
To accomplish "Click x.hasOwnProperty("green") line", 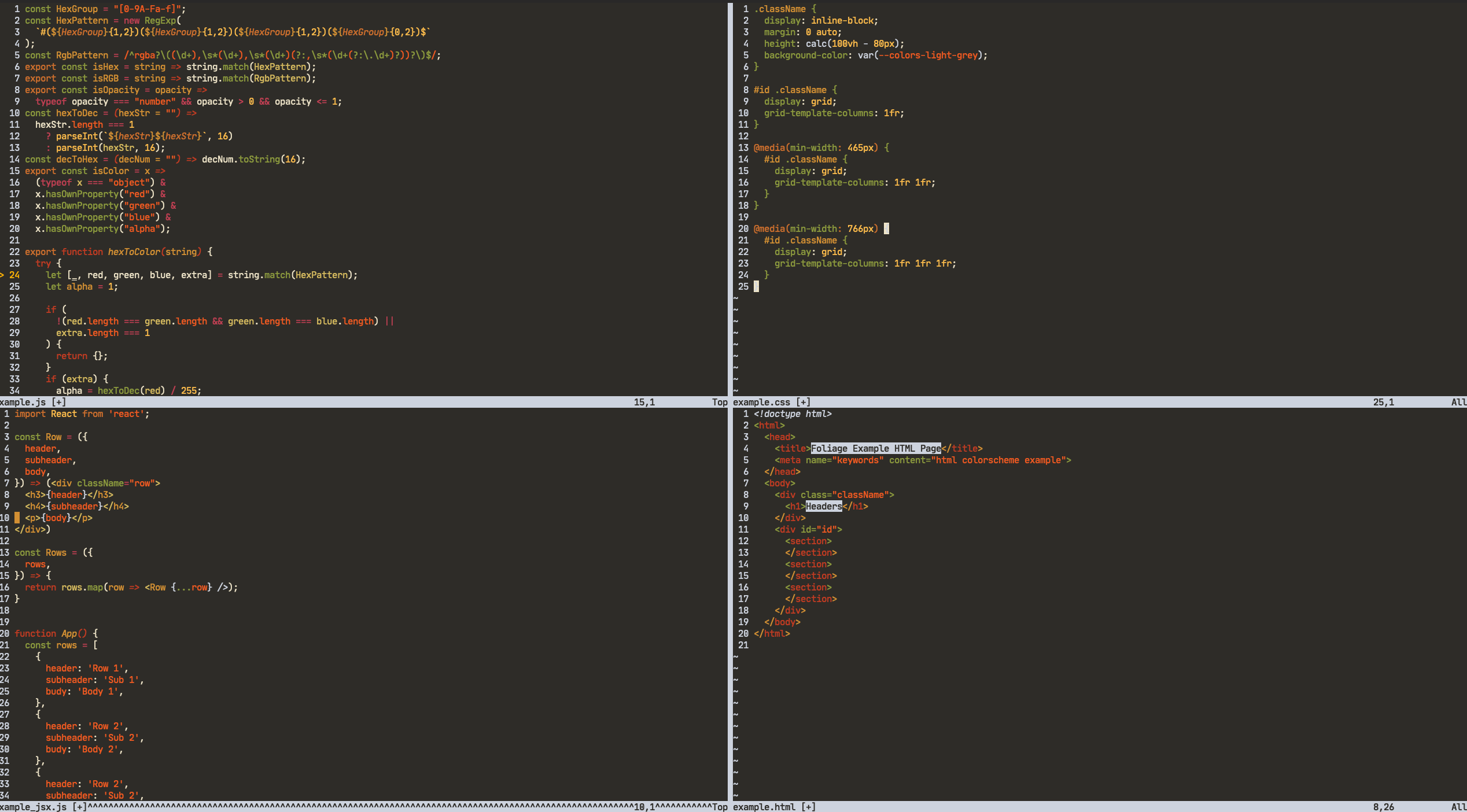I will click(106, 205).
